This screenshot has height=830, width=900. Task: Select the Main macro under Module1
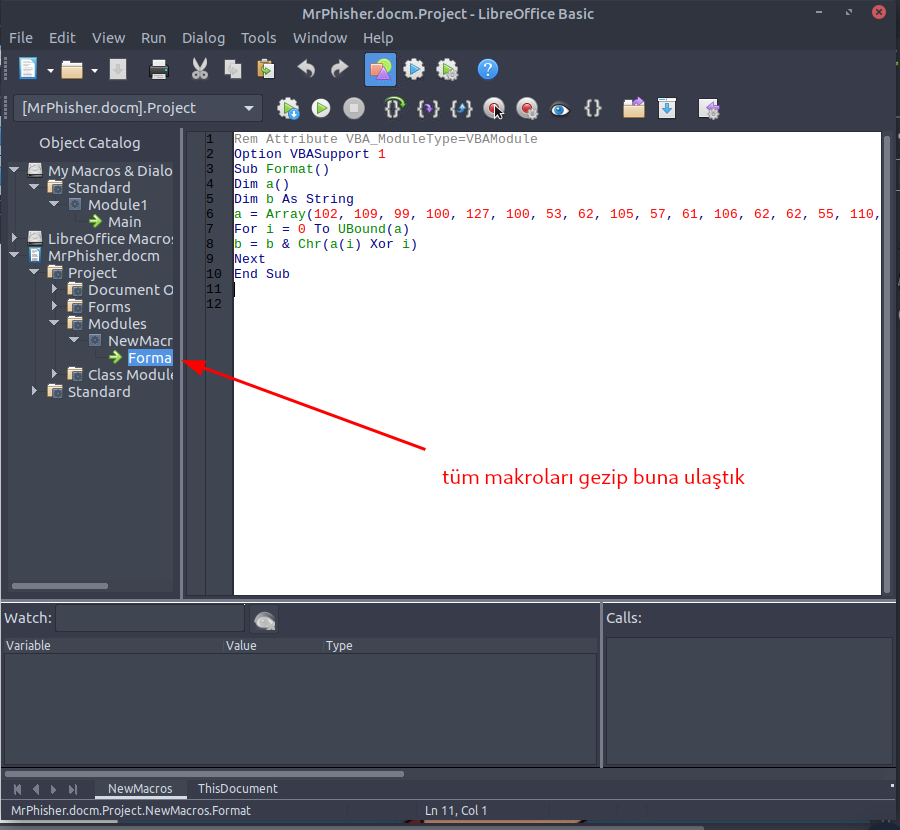pos(124,221)
